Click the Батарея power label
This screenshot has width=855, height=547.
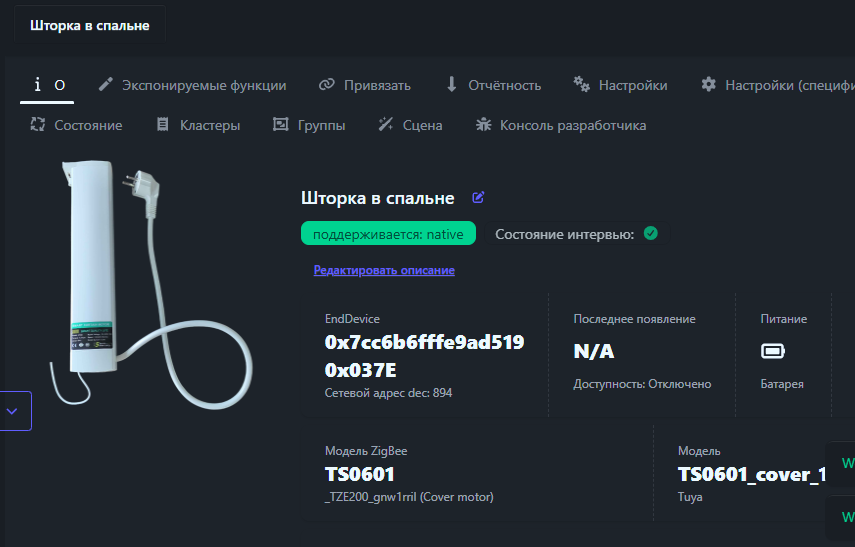click(x=782, y=384)
